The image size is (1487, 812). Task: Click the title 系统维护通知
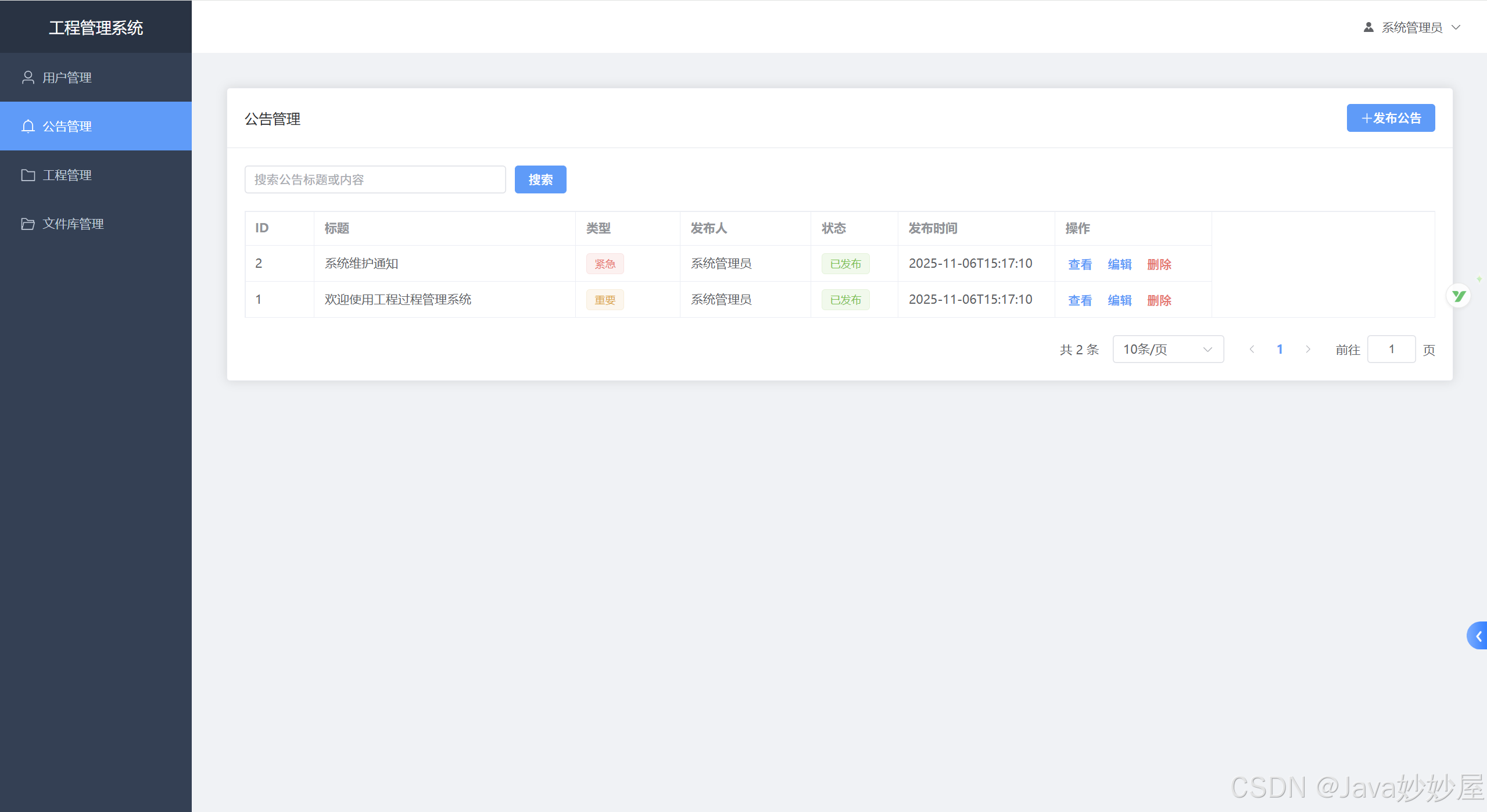361,263
